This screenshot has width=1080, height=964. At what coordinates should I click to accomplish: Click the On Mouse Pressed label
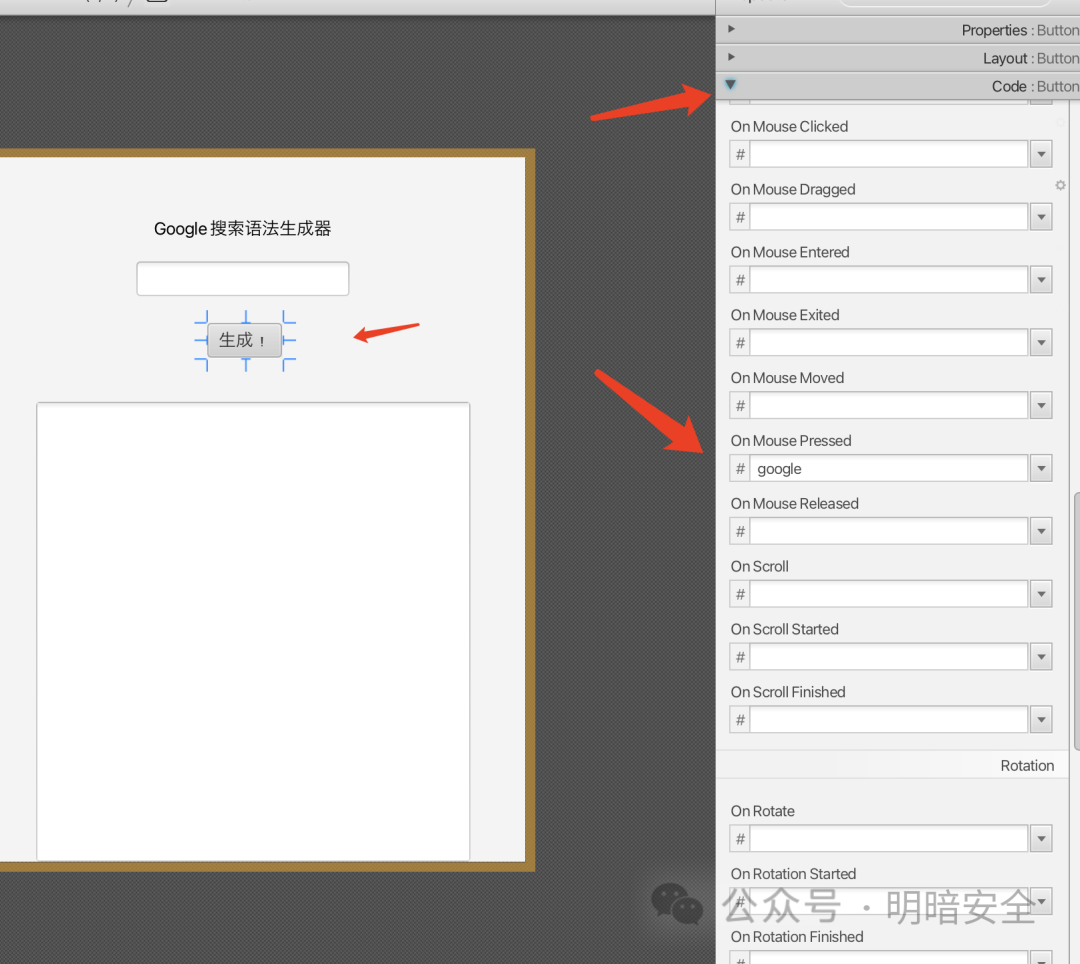pos(791,441)
